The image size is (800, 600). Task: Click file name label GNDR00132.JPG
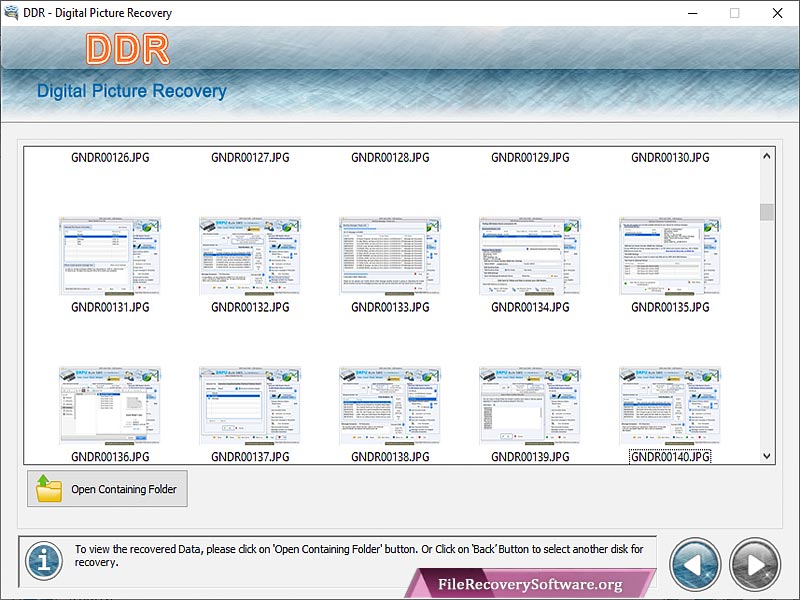pyautogui.click(x=250, y=307)
